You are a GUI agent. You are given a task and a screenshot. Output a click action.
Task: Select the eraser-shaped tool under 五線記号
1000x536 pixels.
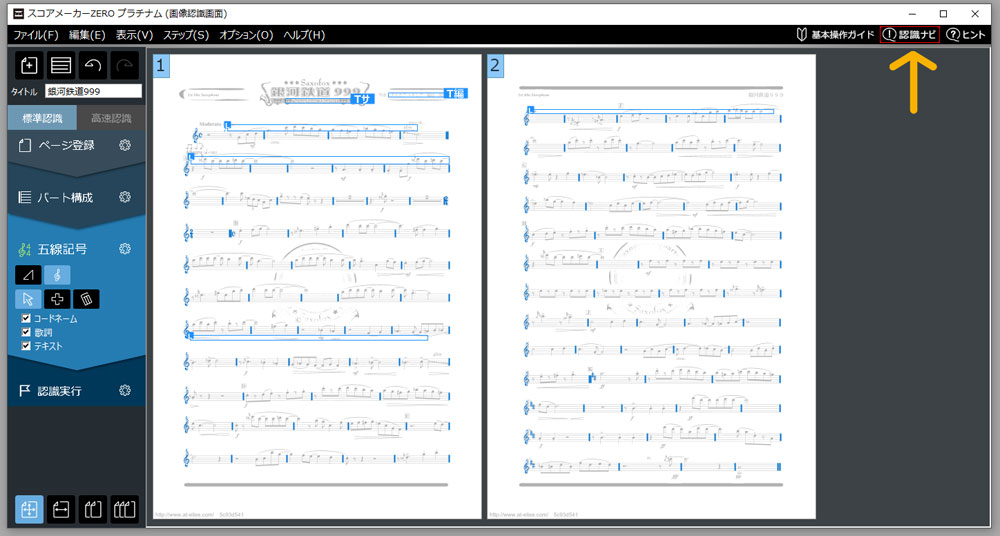[28, 275]
